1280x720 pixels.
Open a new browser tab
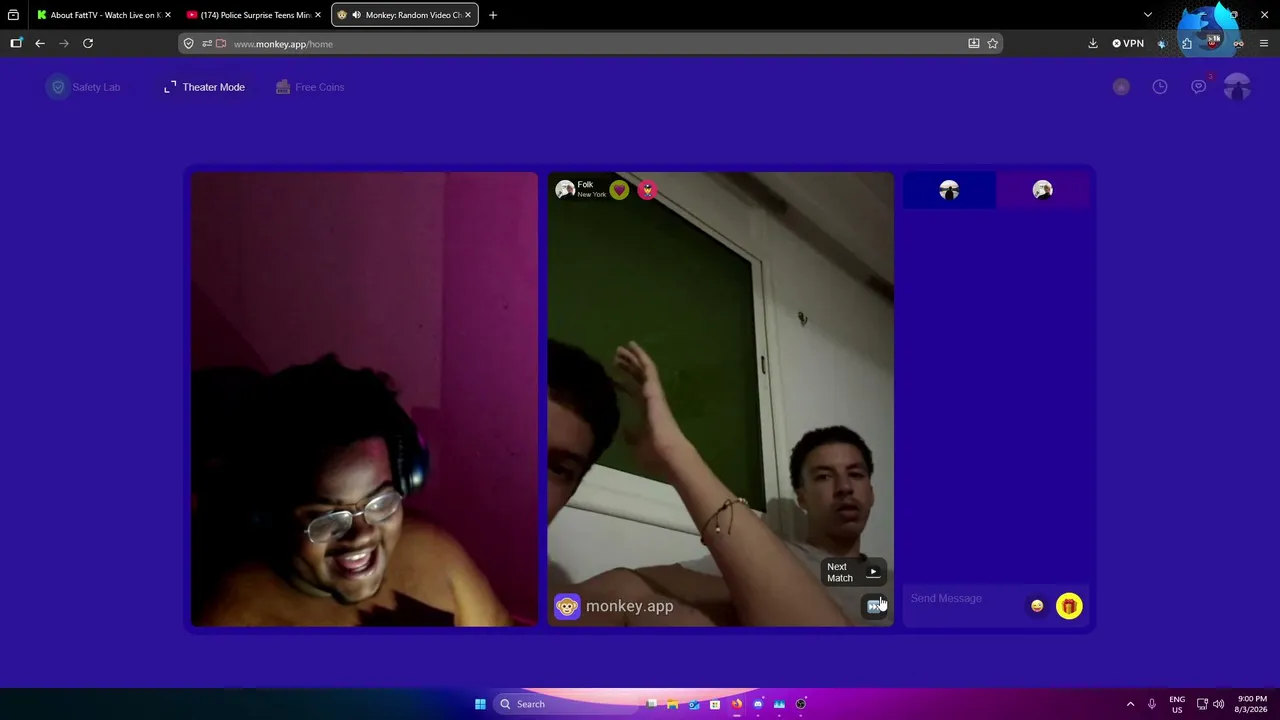pos(493,15)
